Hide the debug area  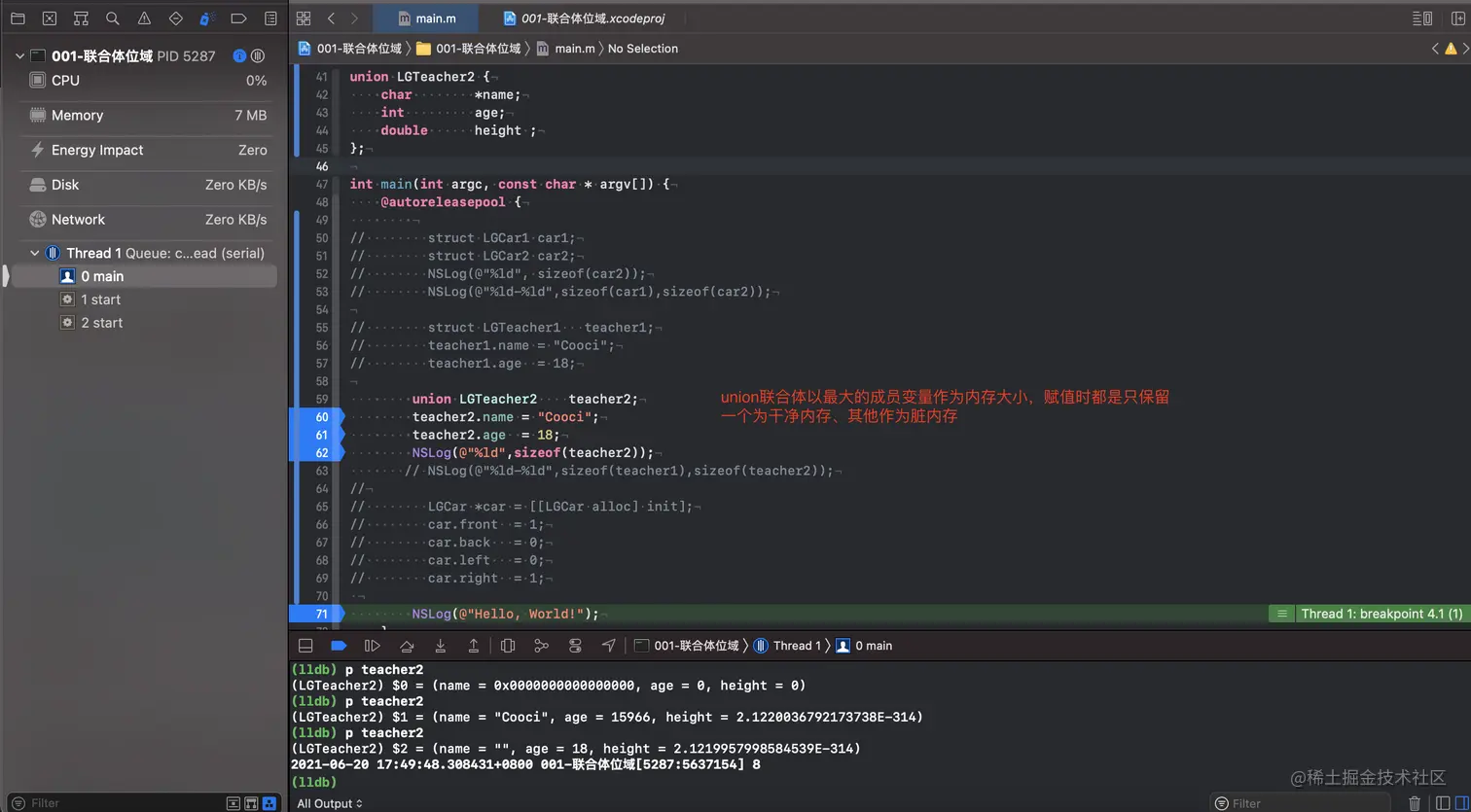coord(305,646)
